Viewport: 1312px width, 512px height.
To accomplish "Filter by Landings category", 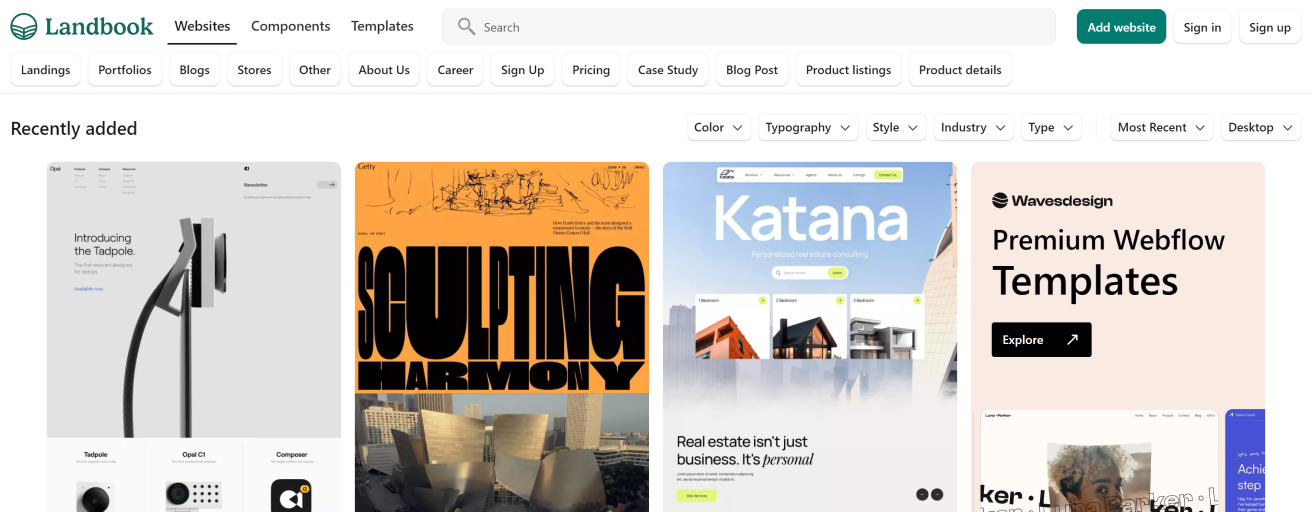I will pyautogui.click(x=45, y=70).
